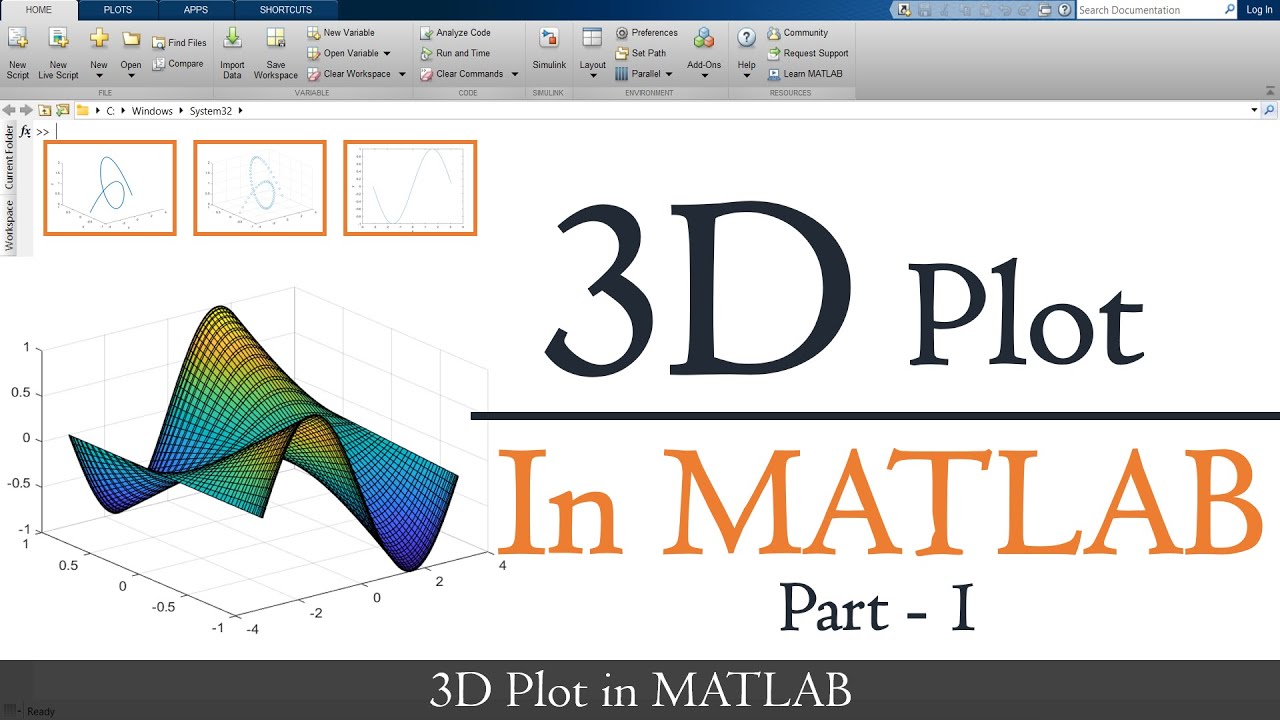Click the Log In button
1280x720 pixels.
coord(1259,10)
